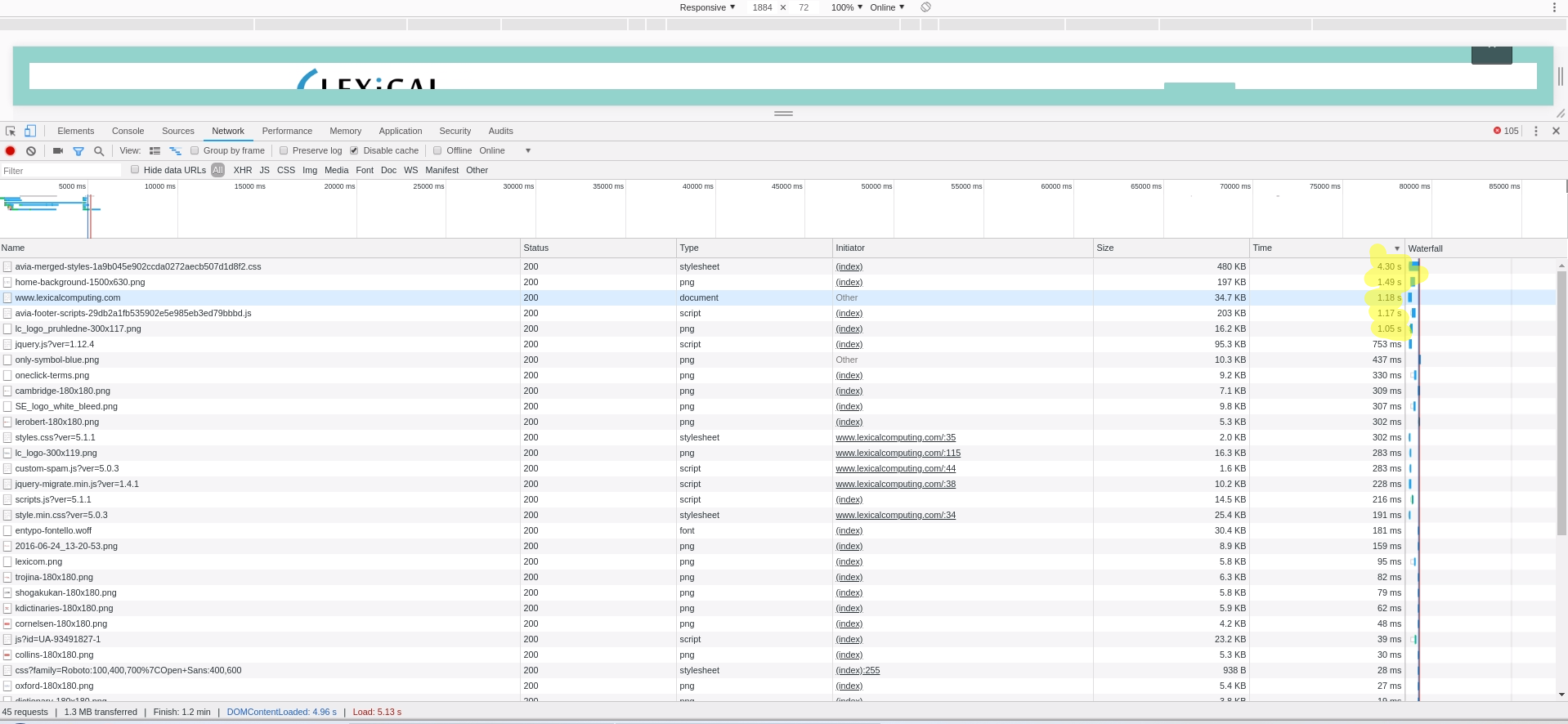Stop recording the network log
The width and height of the screenshot is (1568, 724).
11,150
